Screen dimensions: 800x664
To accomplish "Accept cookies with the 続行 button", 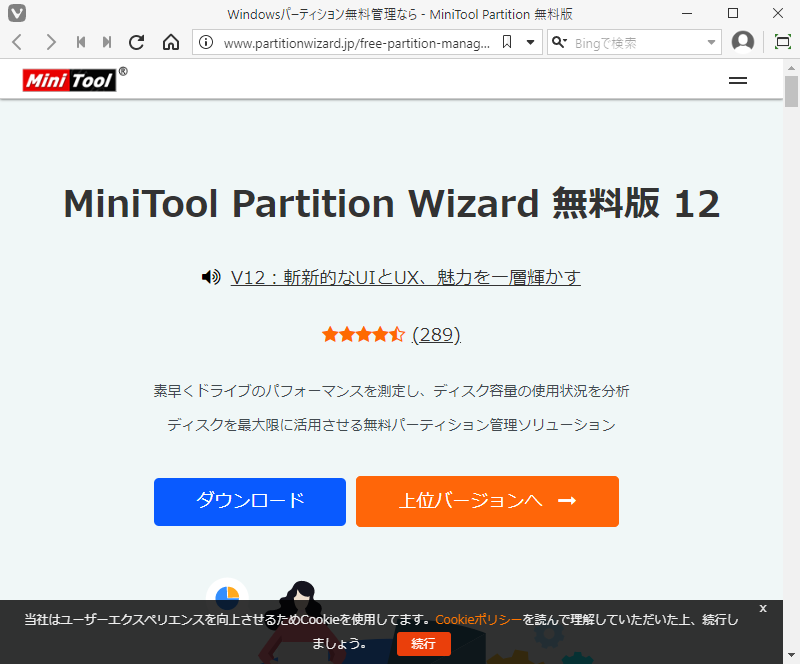I will coord(424,644).
